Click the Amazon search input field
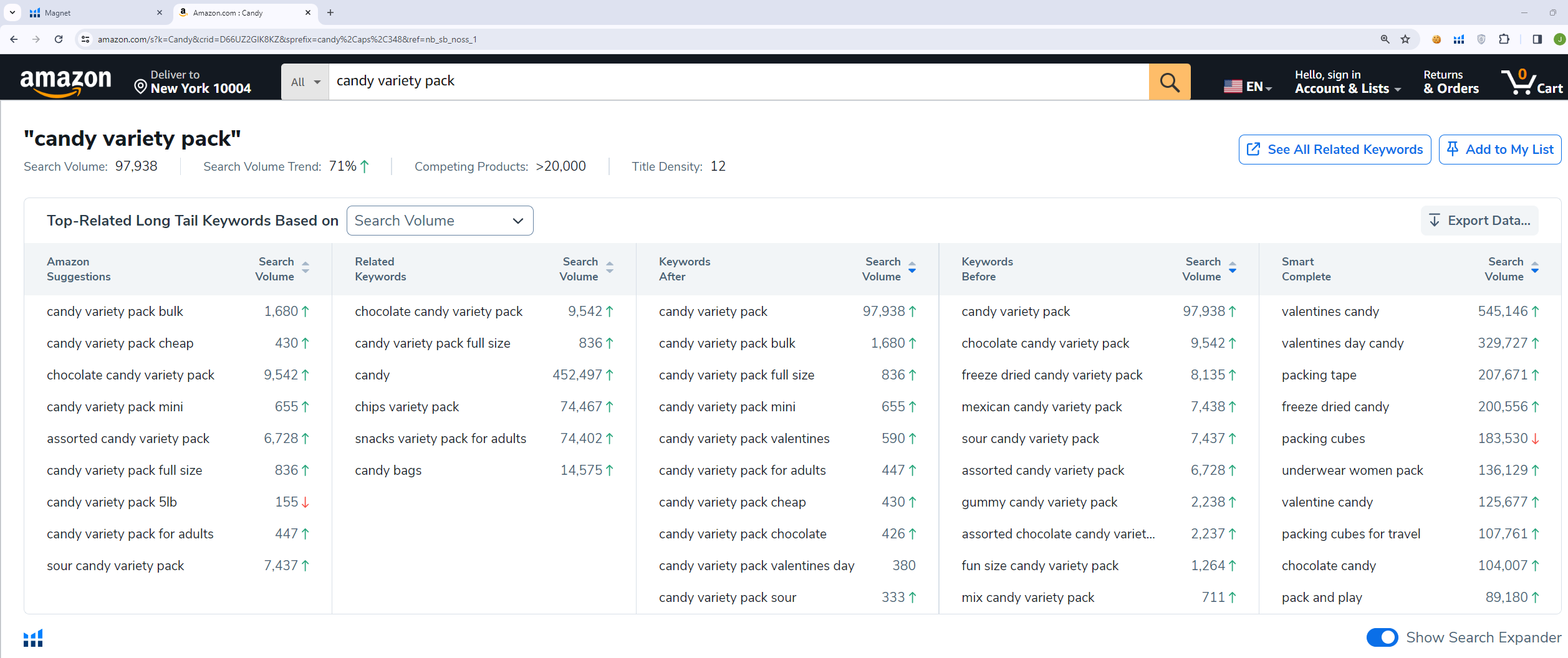Image resolution: width=1568 pixels, height=658 pixels. tap(738, 82)
